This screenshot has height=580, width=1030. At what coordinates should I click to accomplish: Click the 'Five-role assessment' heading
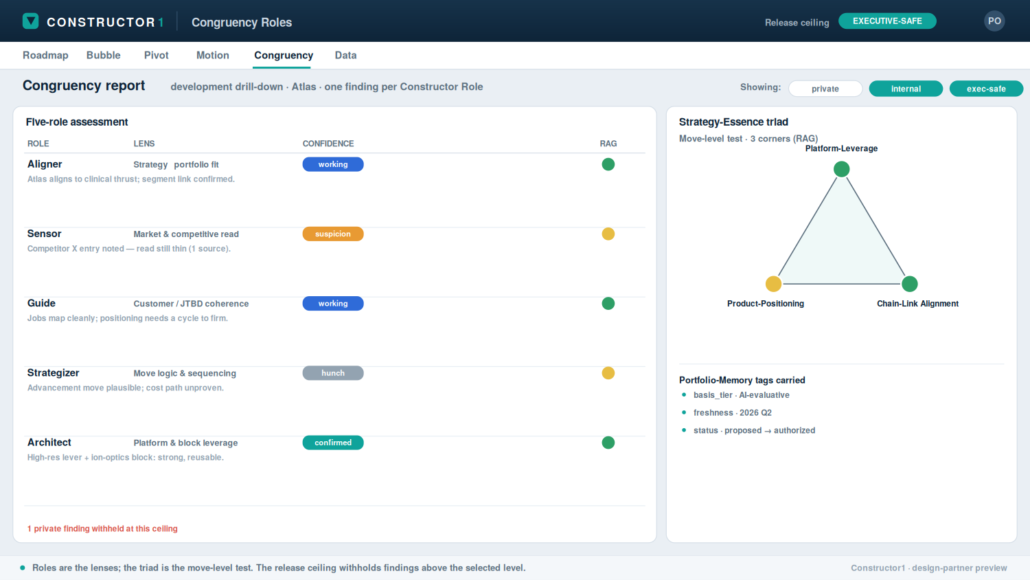(77, 122)
